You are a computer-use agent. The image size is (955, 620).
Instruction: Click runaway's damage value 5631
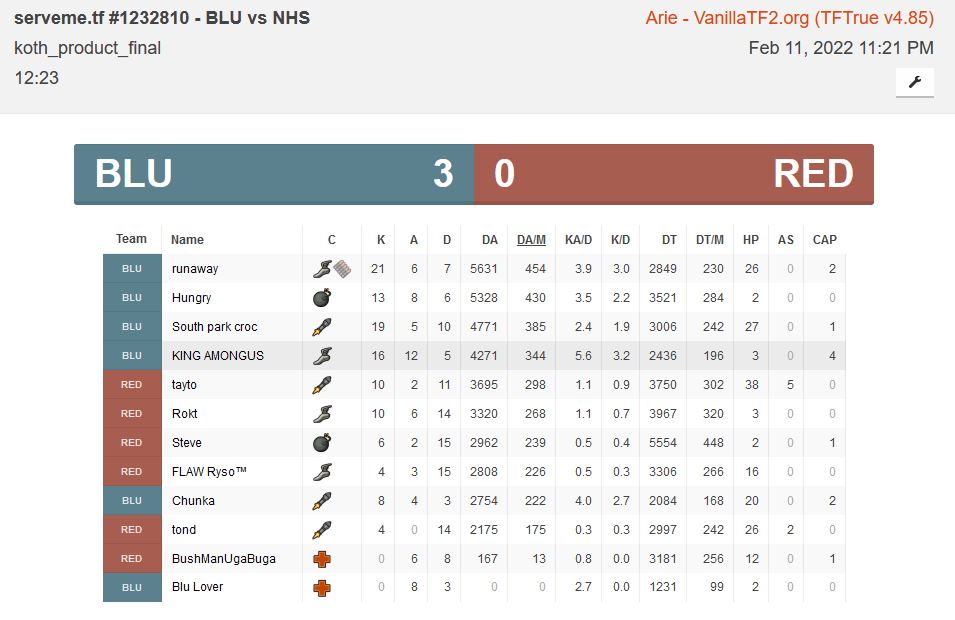(484, 269)
